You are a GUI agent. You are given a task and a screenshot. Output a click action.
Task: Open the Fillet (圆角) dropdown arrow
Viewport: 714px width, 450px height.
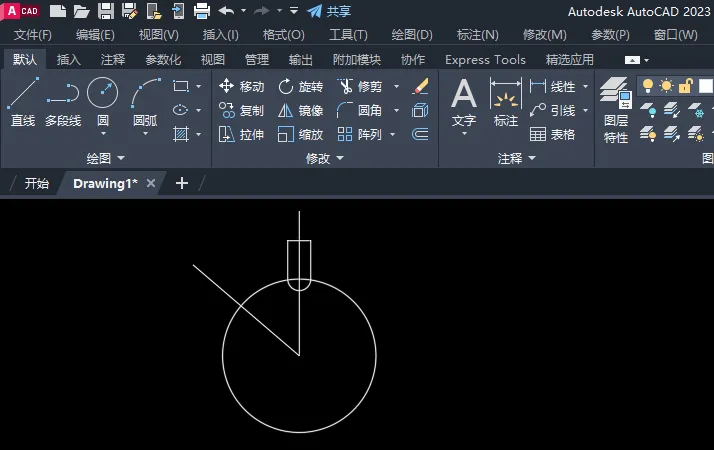[x=396, y=110]
